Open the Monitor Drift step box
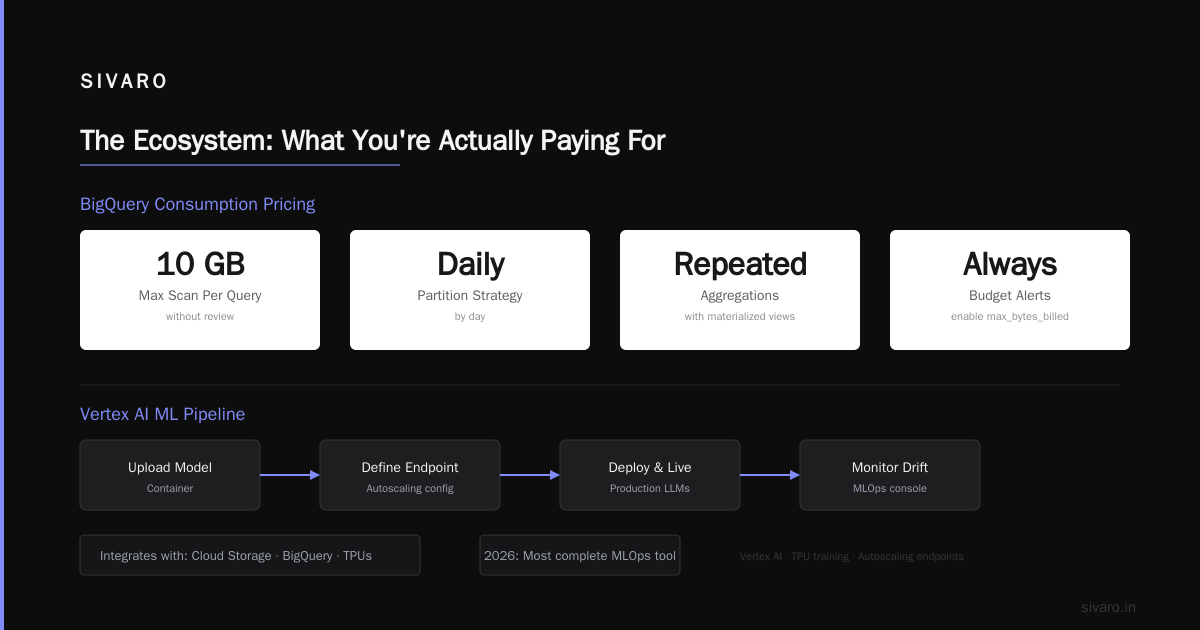The width and height of the screenshot is (1200, 630). pyautogui.click(x=890, y=475)
